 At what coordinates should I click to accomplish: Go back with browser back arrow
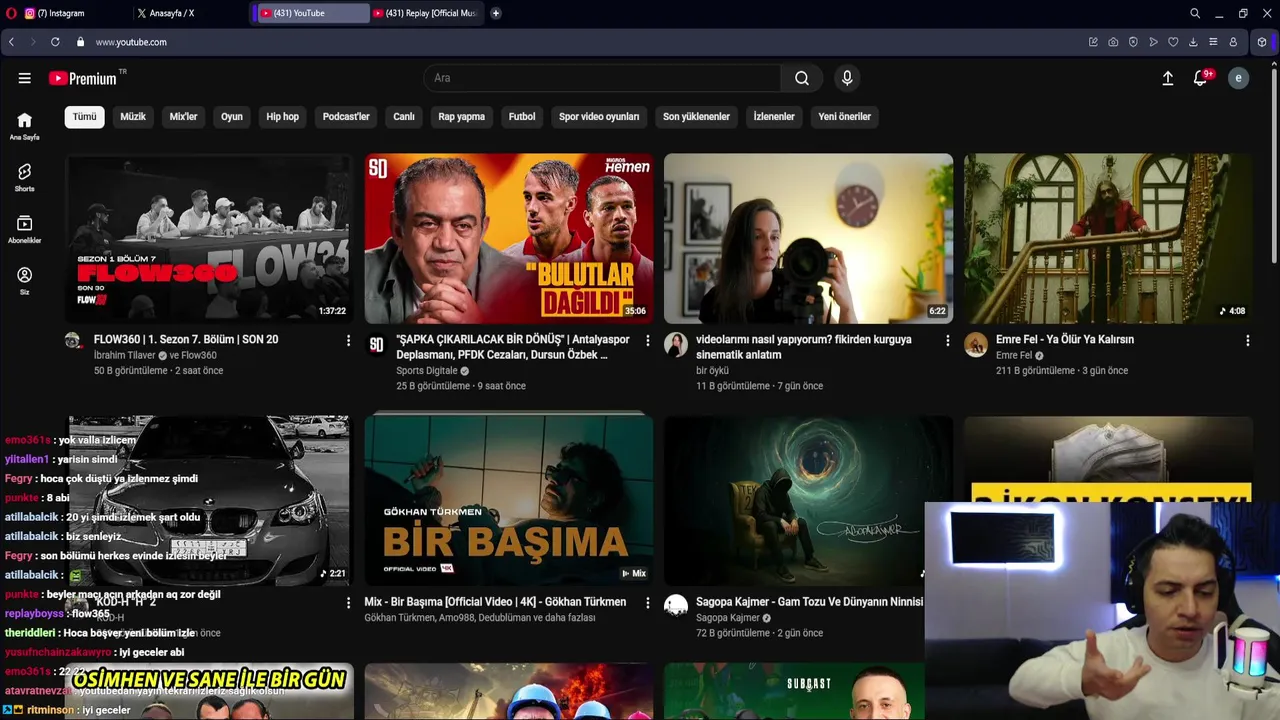coord(11,42)
